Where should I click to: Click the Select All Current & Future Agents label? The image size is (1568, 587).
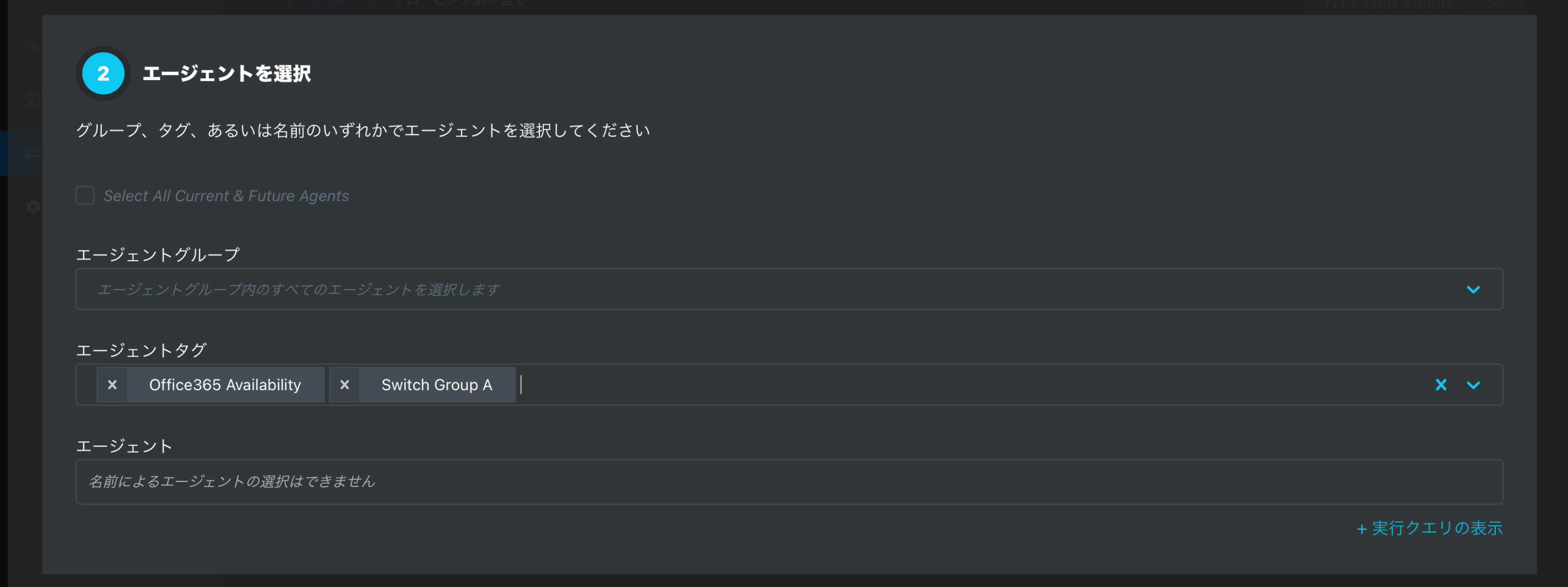226,196
